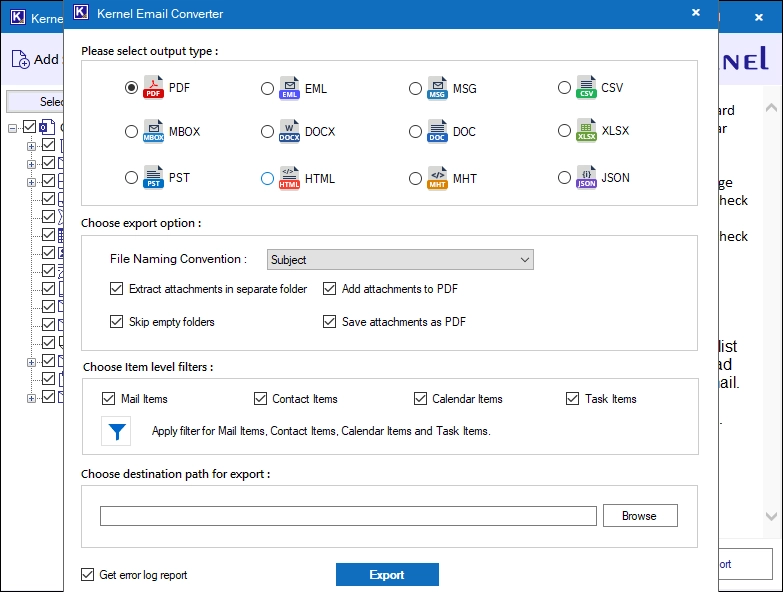
Task: Click the Kernel logo in dialog title bar
Action: [x=81, y=12]
